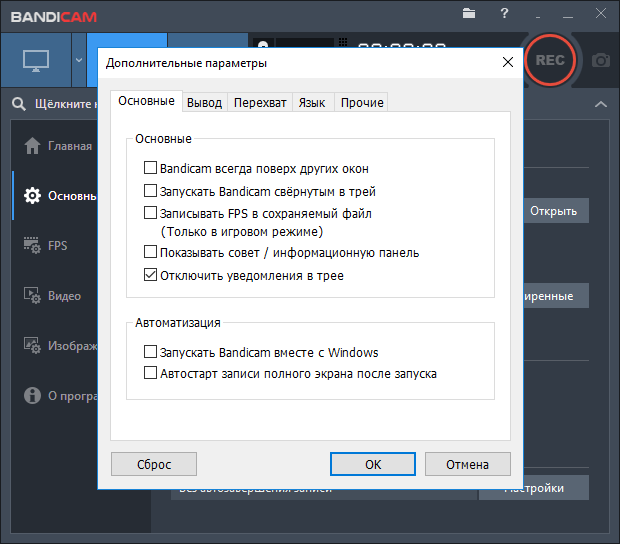
Task: Start recording with the REC button
Action: click(x=550, y=60)
